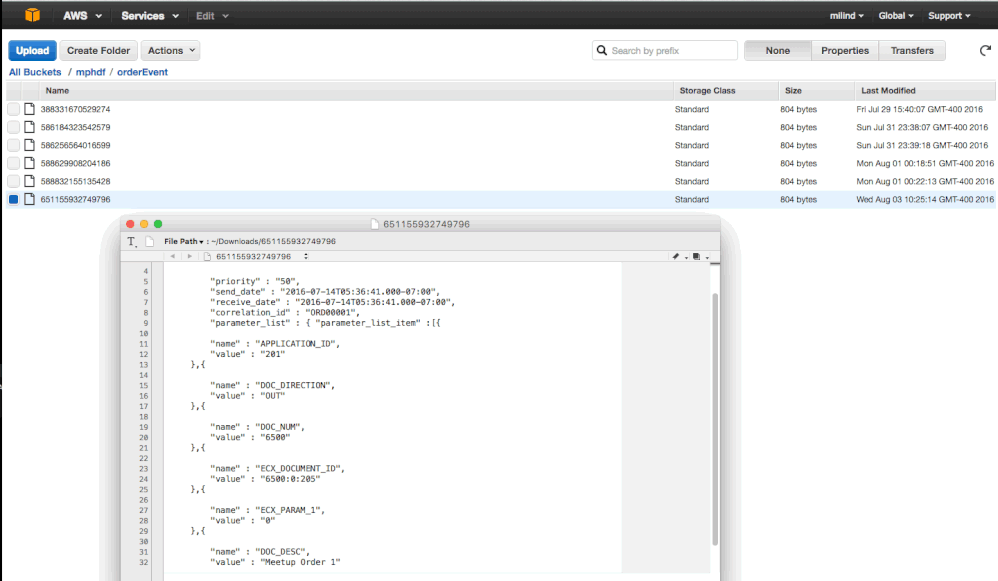Check the checkbox for object 388331670529274

point(12,109)
